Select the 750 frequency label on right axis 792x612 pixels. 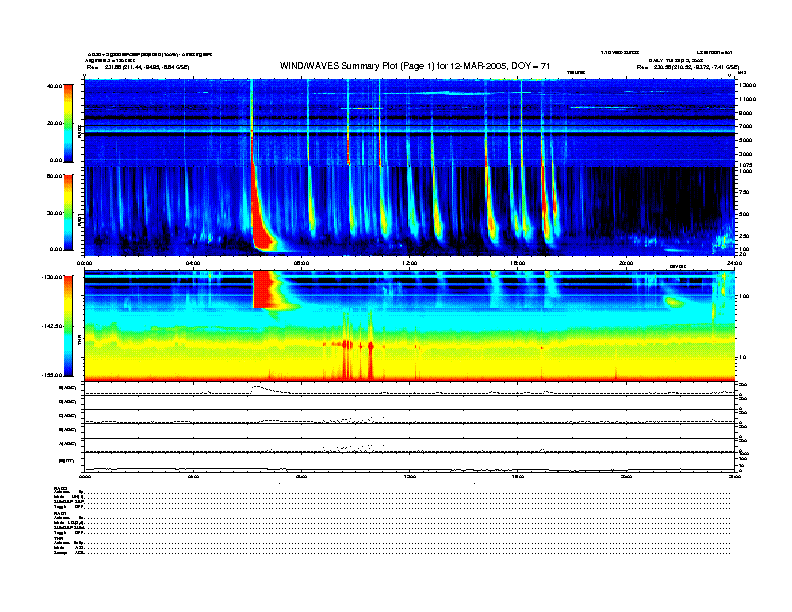(x=745, y=192)
